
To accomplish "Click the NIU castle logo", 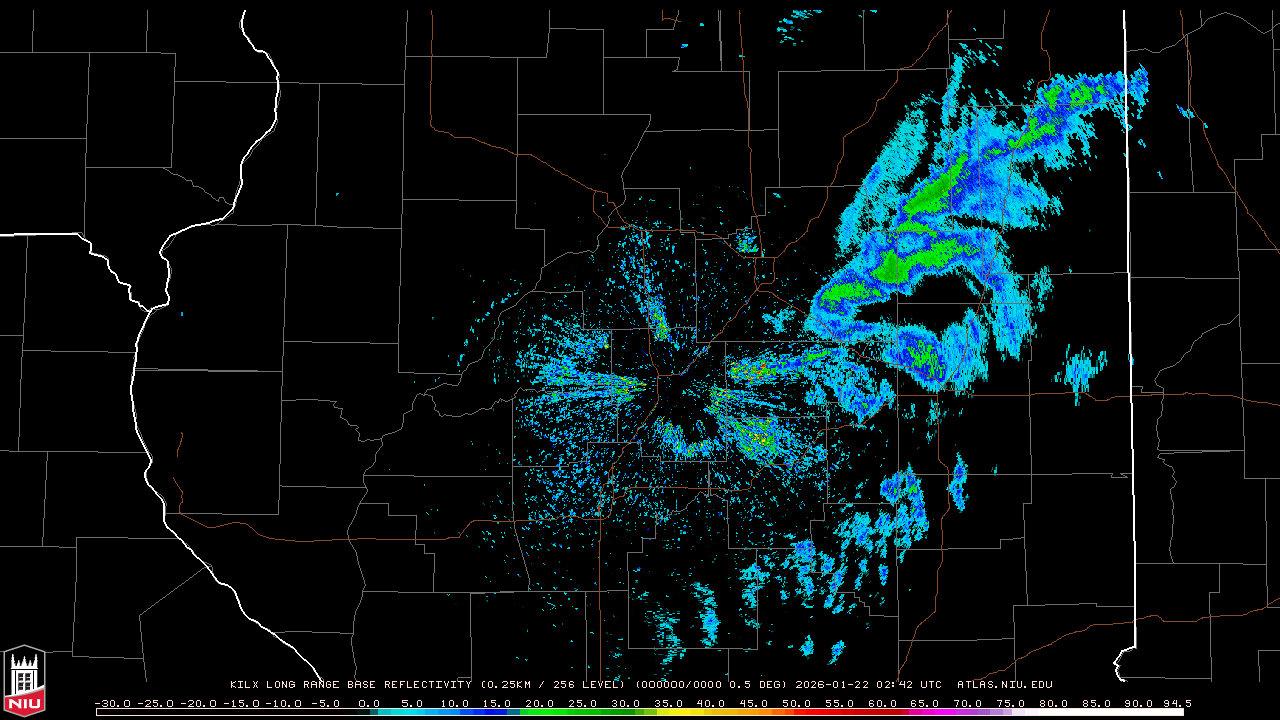I will pos(24,681).
